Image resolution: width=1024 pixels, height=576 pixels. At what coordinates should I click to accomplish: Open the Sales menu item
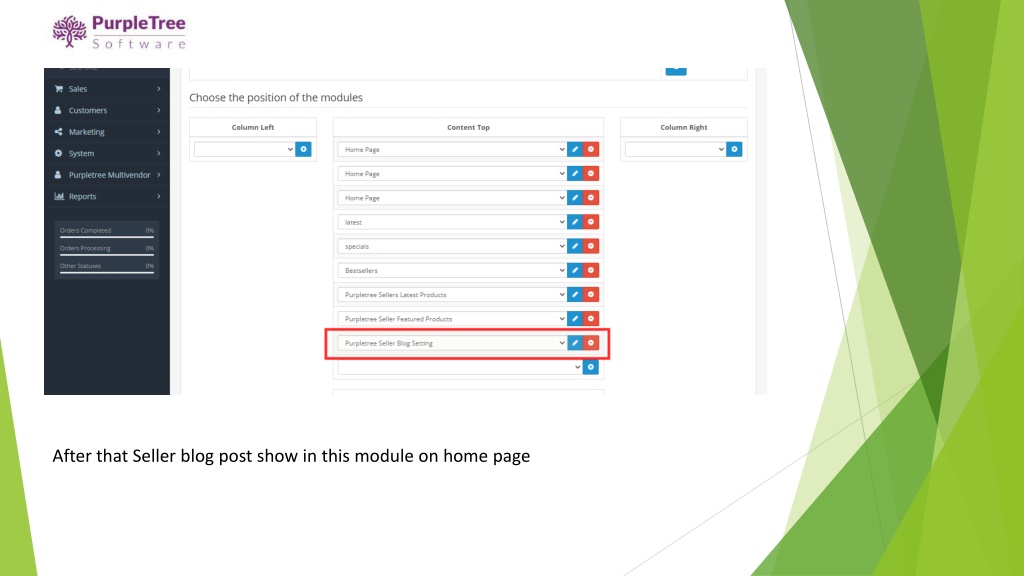[x=107, y=89]
